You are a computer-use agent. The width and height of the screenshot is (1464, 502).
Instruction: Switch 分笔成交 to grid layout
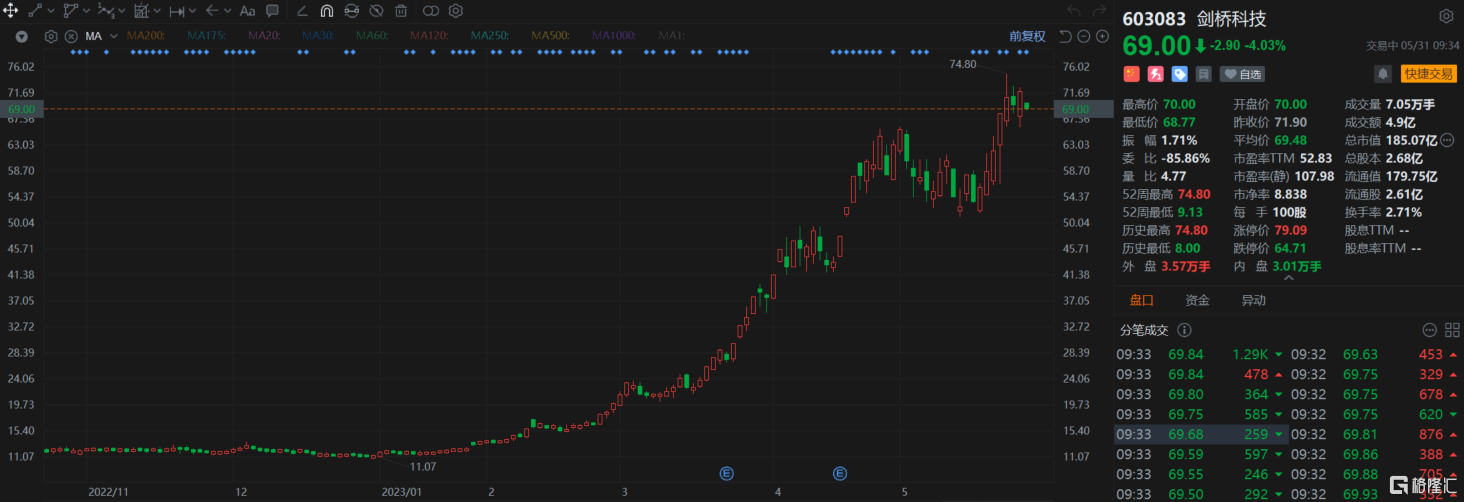[1451, 330]
